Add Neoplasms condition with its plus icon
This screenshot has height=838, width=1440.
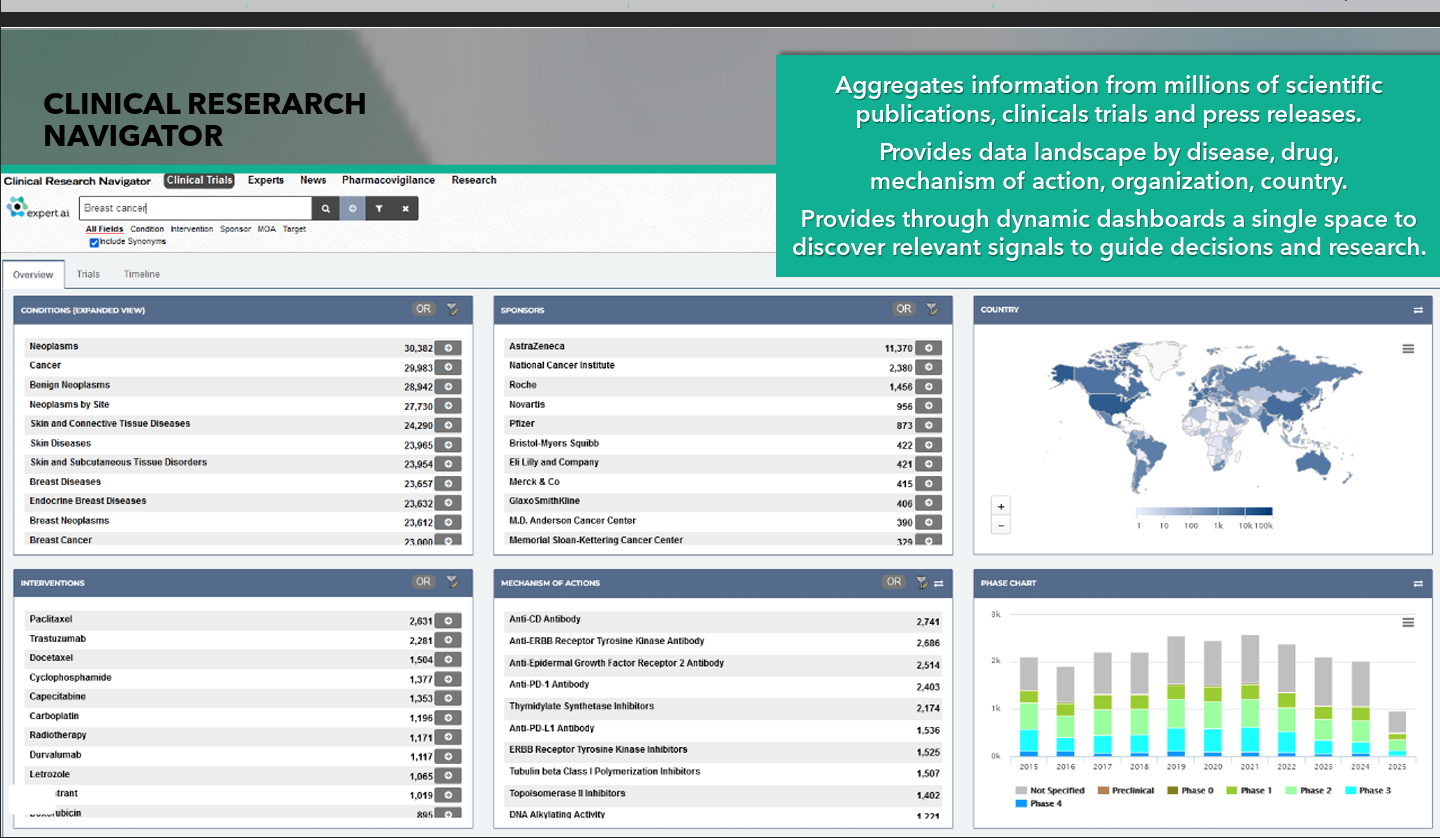click(x=448, y=347)
